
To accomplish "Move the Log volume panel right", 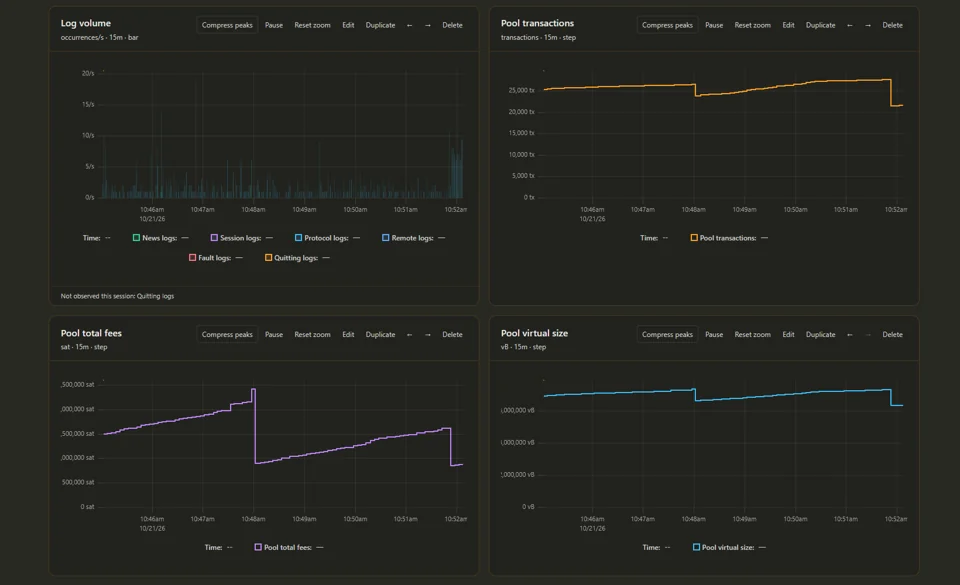I will (427, 25).
